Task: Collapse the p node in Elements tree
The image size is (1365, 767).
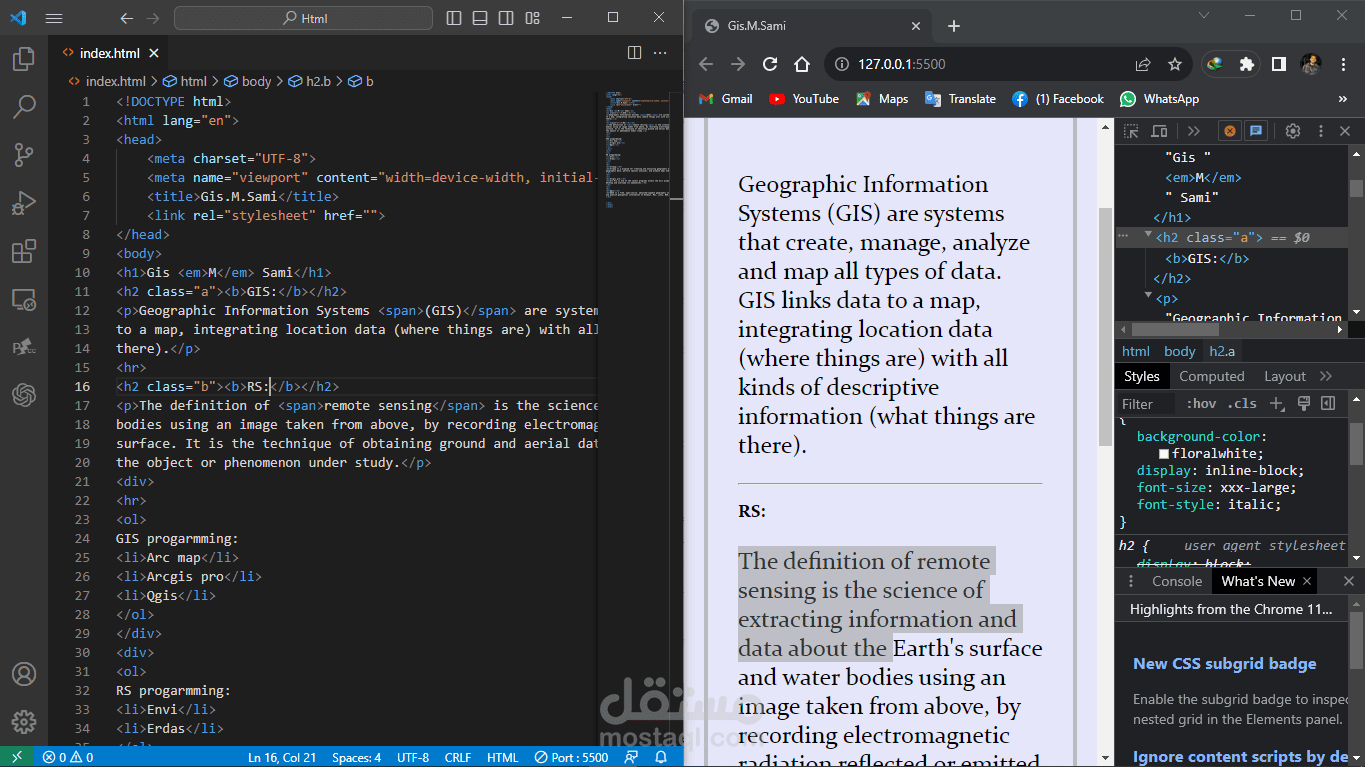Action: tap(1149, 296)
